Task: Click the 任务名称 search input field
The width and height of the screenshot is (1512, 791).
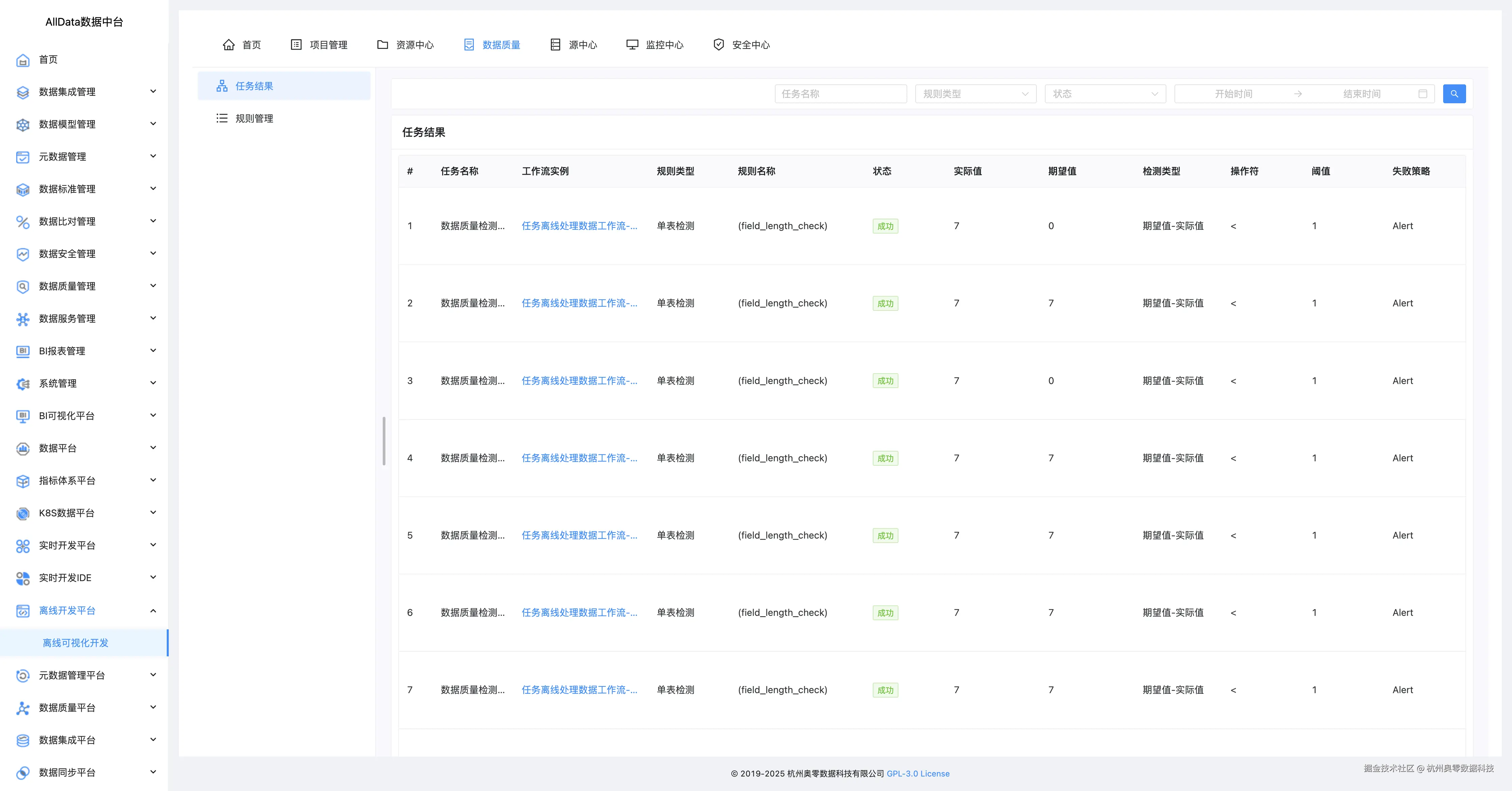Action: tap(840, 94)
